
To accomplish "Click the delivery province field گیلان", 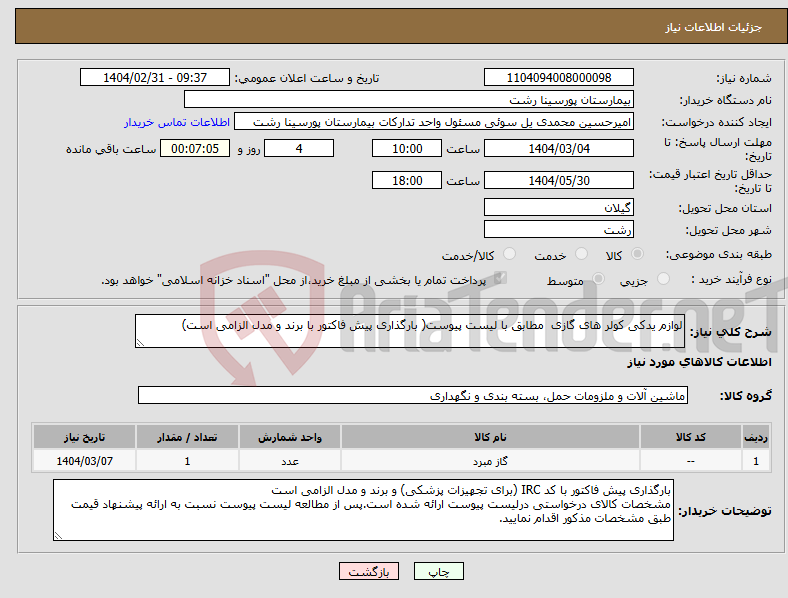I will point(559,207).
